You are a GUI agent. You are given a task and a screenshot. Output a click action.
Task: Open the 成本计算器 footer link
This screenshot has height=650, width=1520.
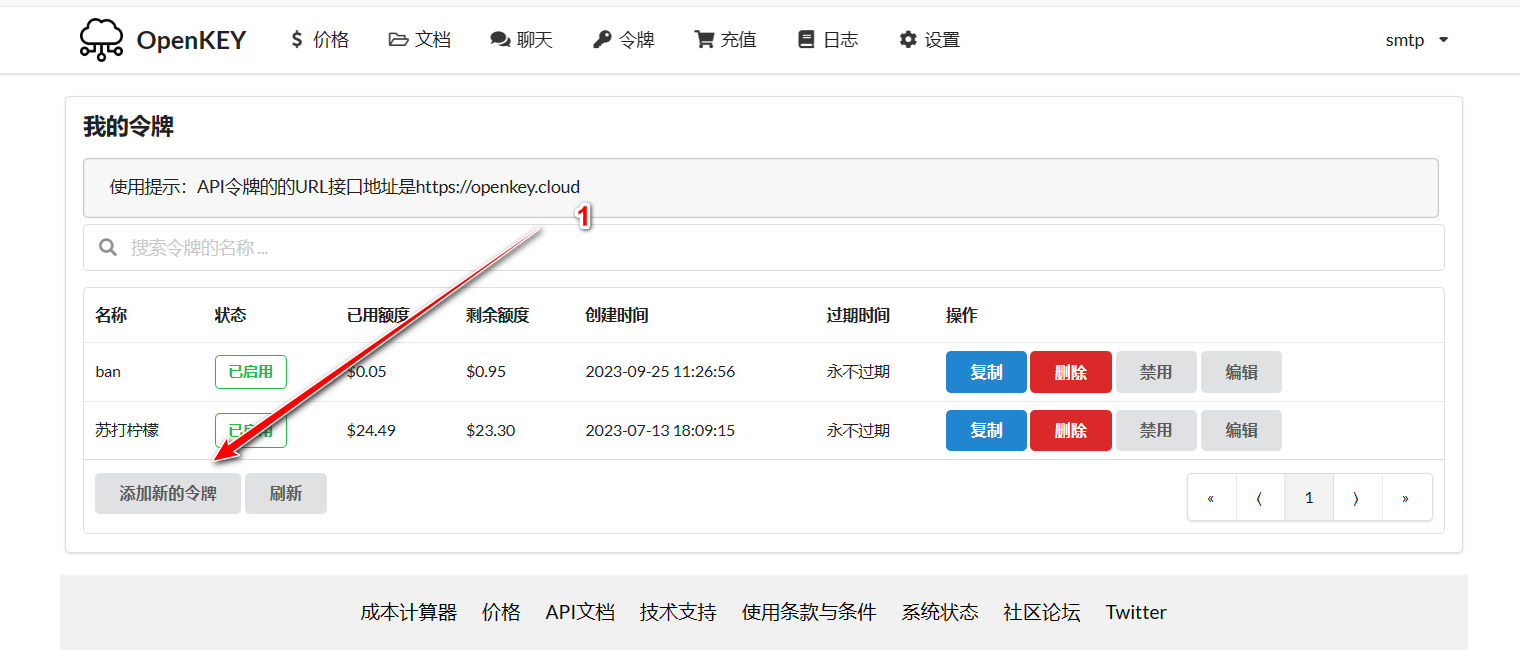(x=408, y=612)
